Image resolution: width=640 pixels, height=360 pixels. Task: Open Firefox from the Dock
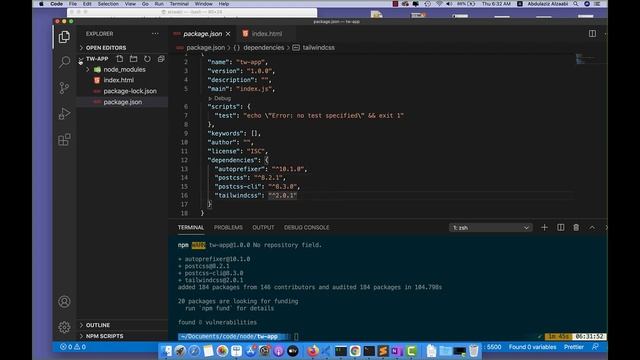tap(313, 351)
